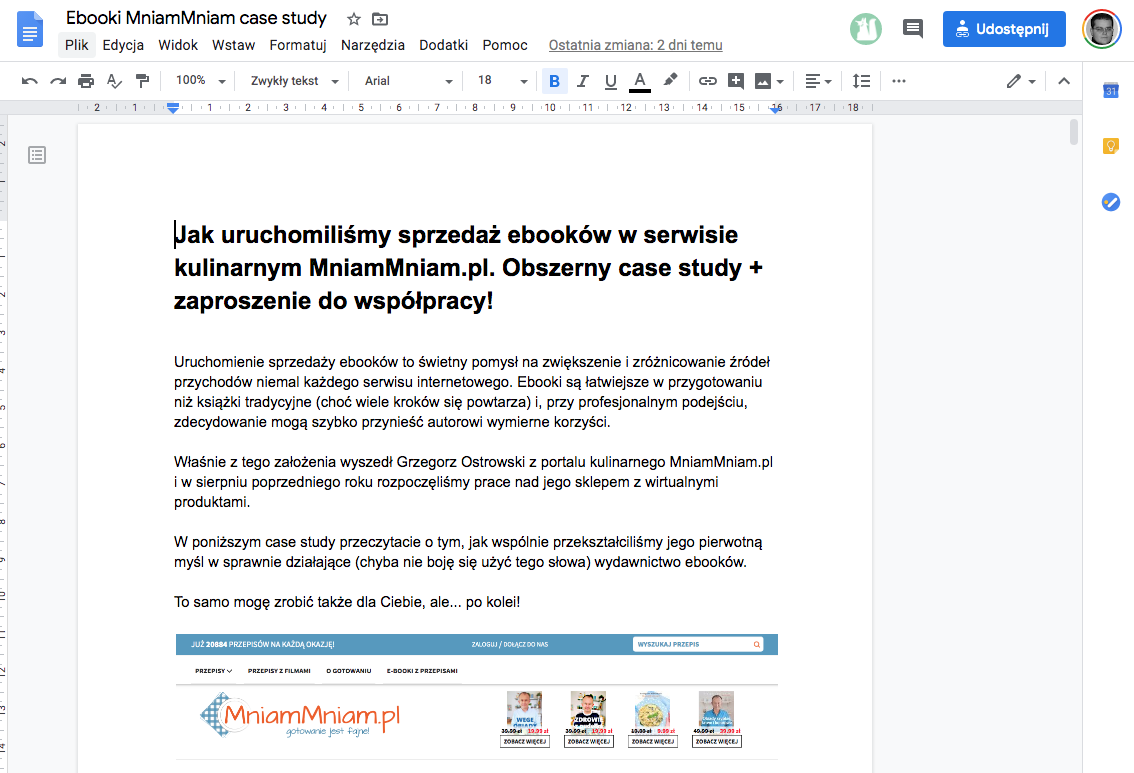The width and height of the screenshot is (1134, 773).
Task: Click the MniamMniam.pl logo in the embedded image
Action: coord(299,715)
